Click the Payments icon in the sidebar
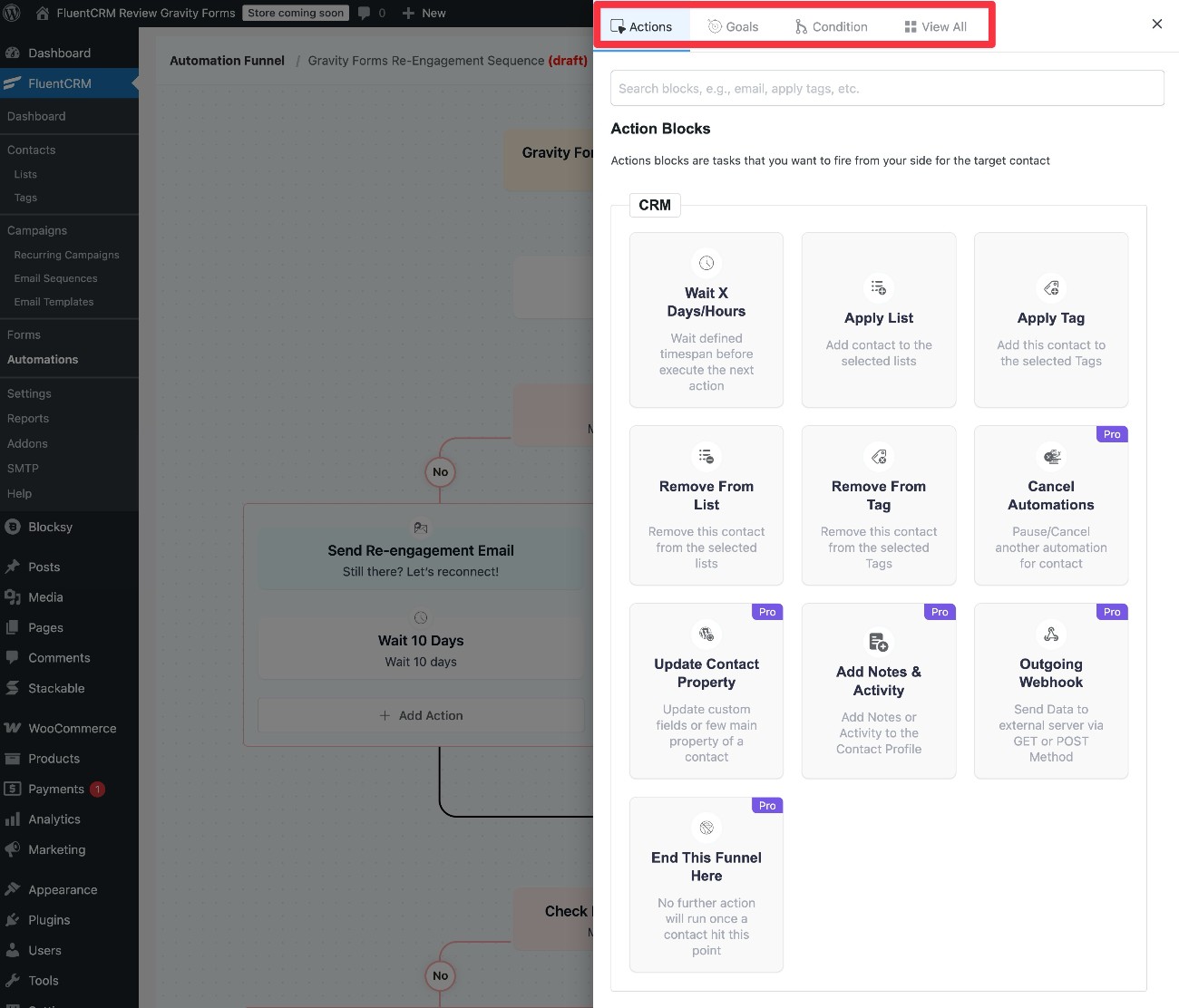The height and width of the screenshot is (1008, 1179). point(13,789)
